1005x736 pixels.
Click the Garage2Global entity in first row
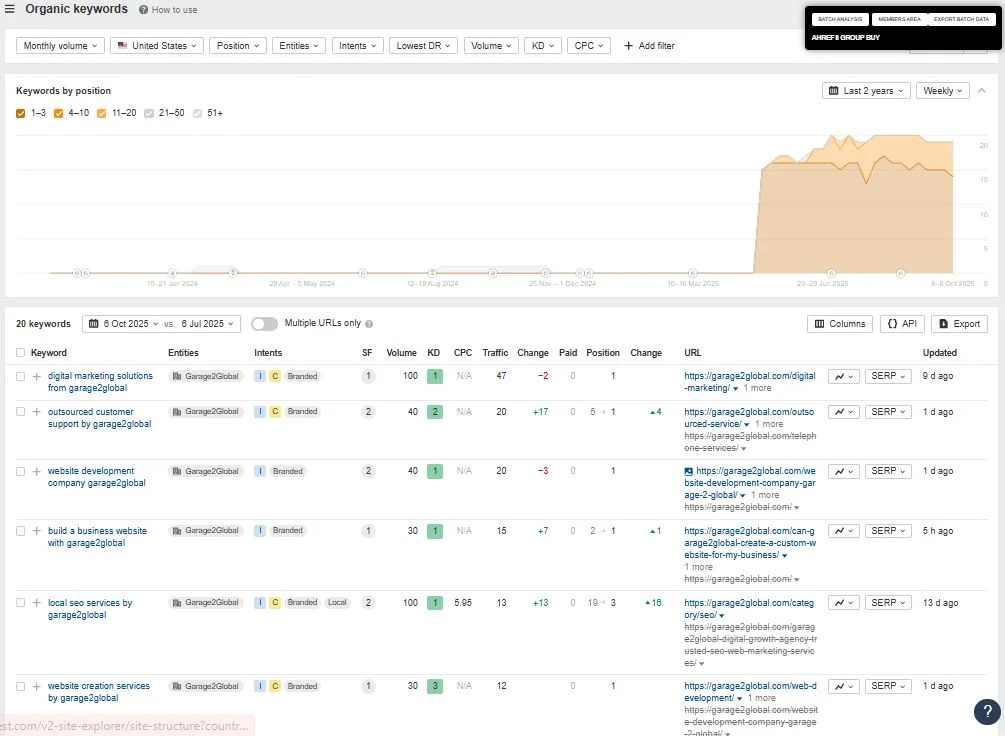pos(206,376)
